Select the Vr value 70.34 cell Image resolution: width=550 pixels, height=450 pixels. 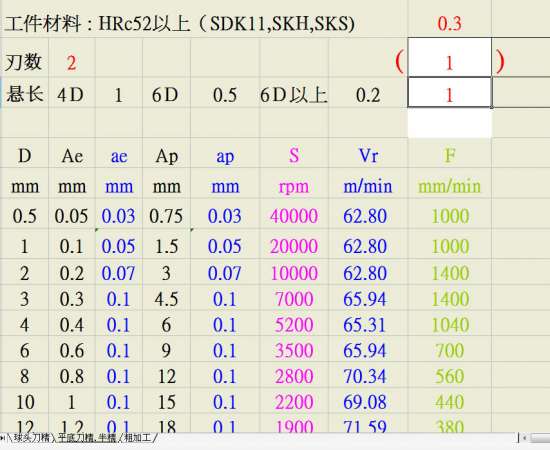pyautogui.click(x=368, y=376)
